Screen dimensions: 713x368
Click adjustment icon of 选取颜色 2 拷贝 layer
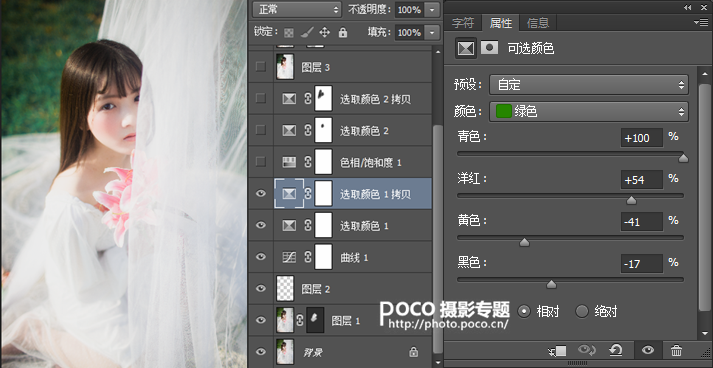[x=289, y=99]
